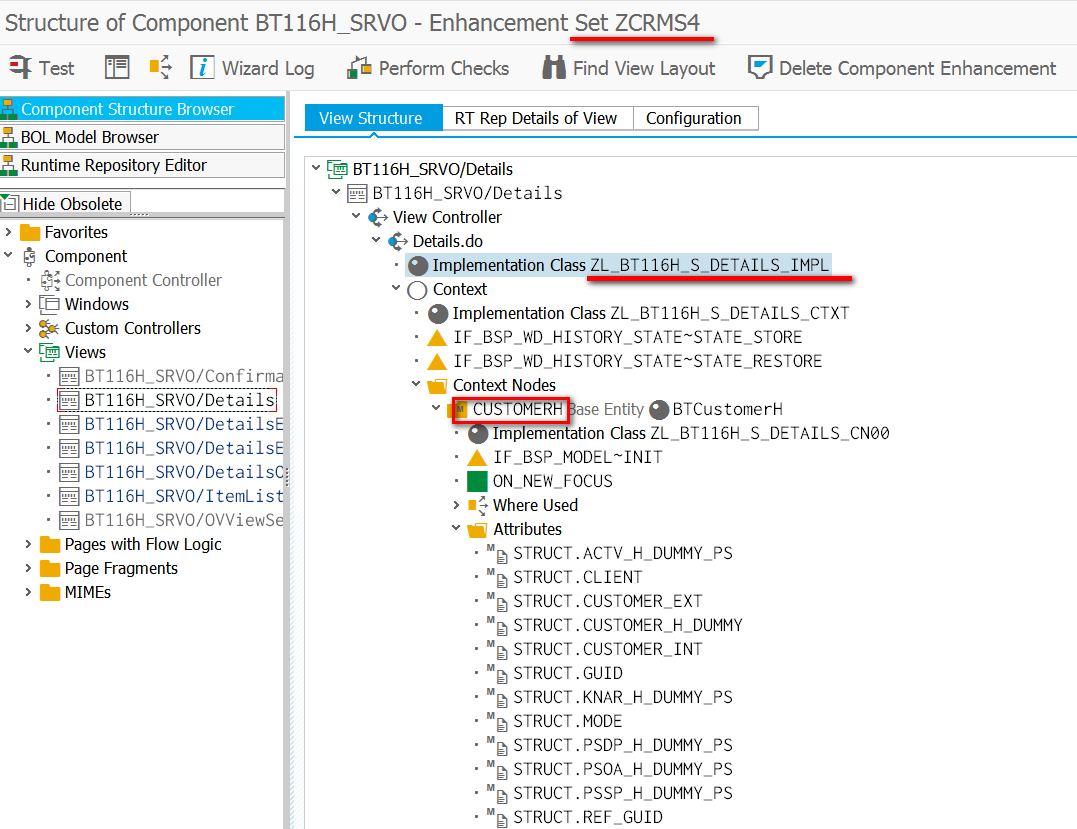Open Runtime Repository Editor
This screenshot has width=1077, height=829.
tap(142, 166)
